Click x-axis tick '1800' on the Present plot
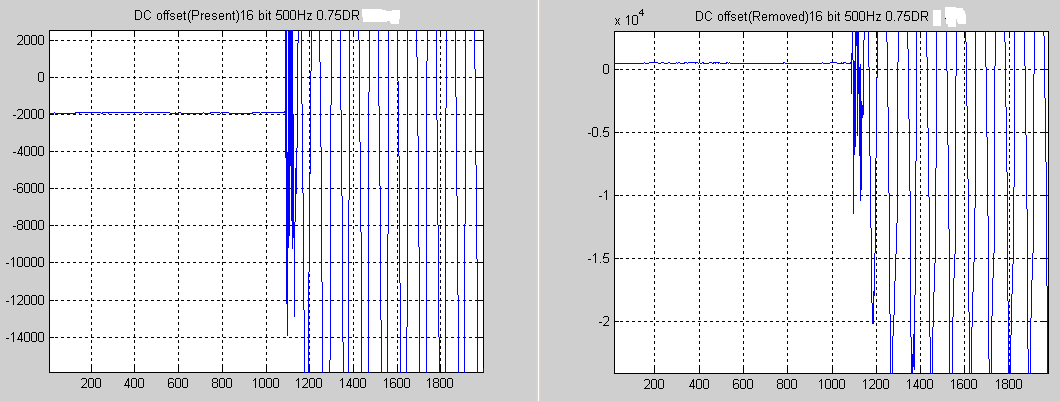The width and height of the screenshot is (1060, 401). [440, 383]
